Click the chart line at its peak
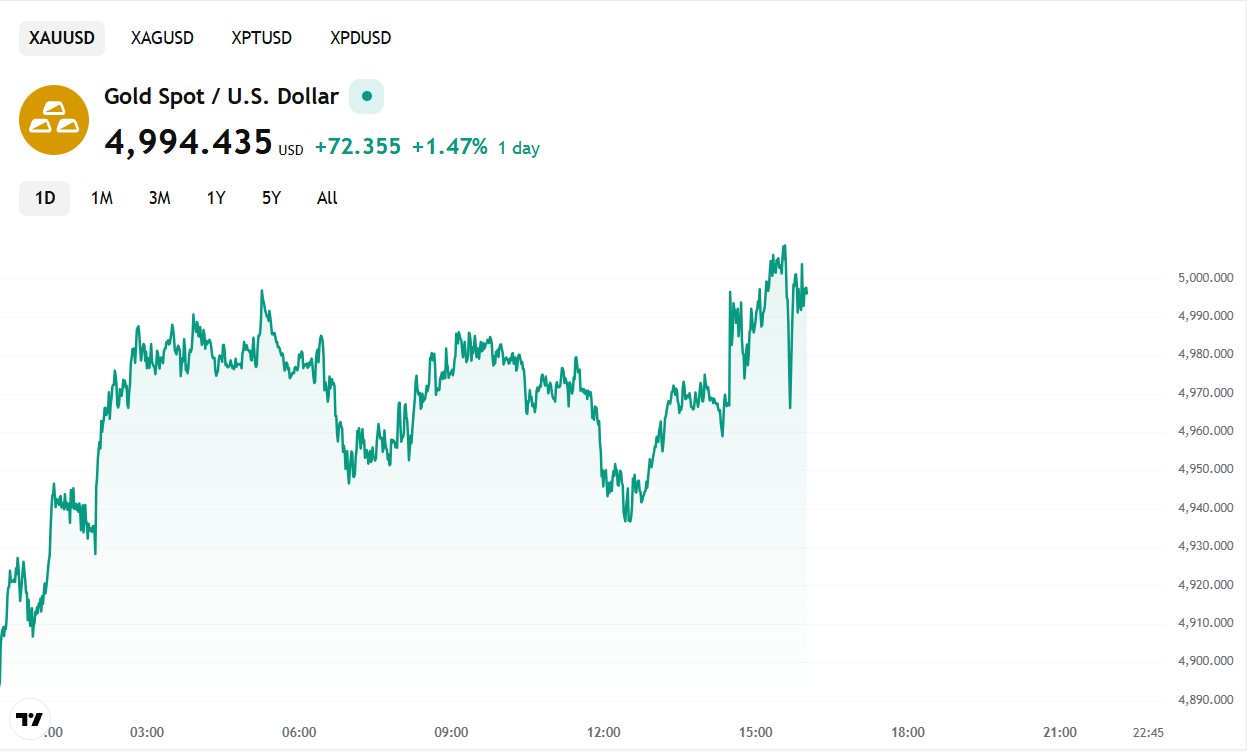The width and height of the screenshot is (1247, 752). coord(784,247)
